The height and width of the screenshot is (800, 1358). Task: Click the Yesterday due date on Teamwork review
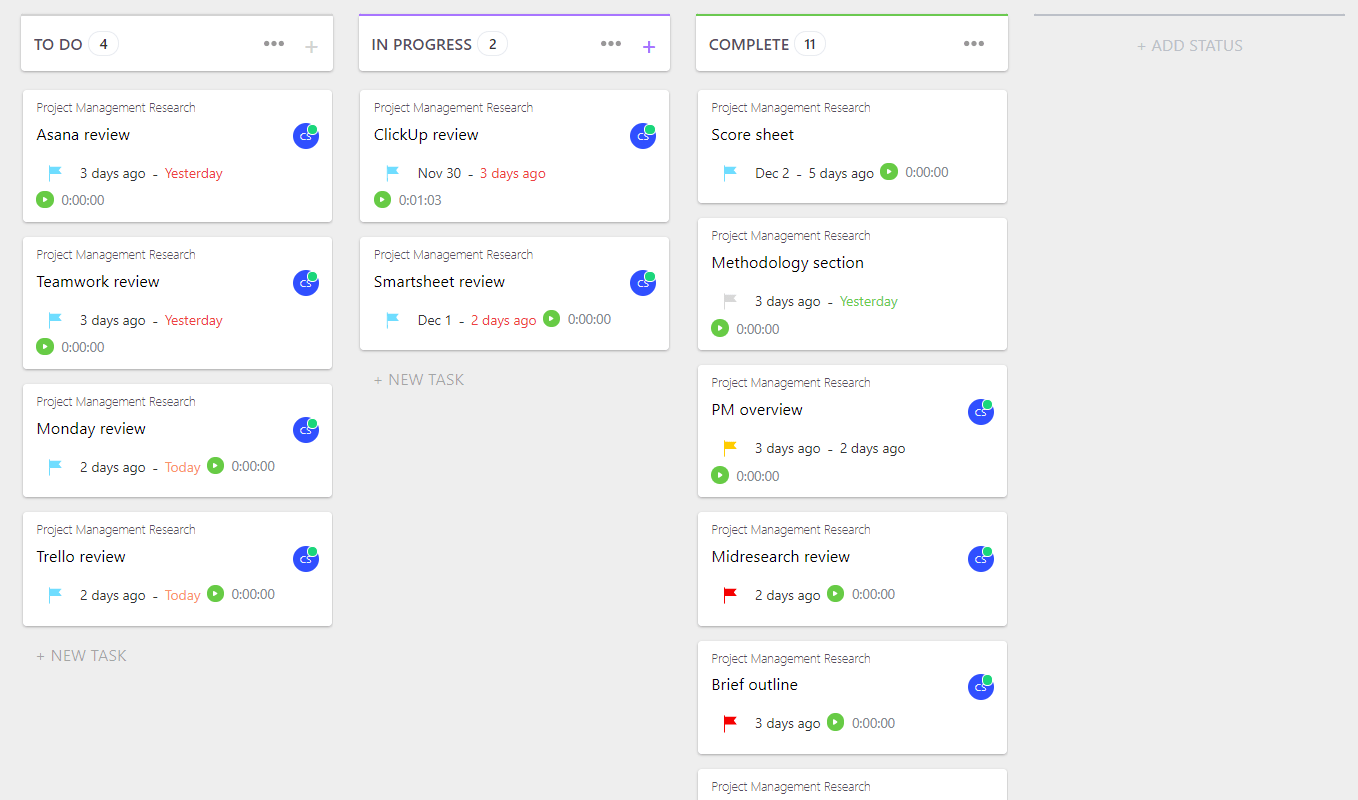[x=193, y=320]
